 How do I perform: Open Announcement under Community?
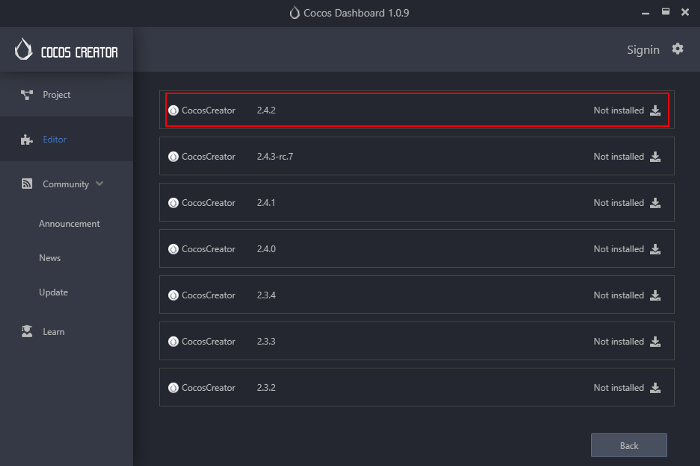point(69,224)
